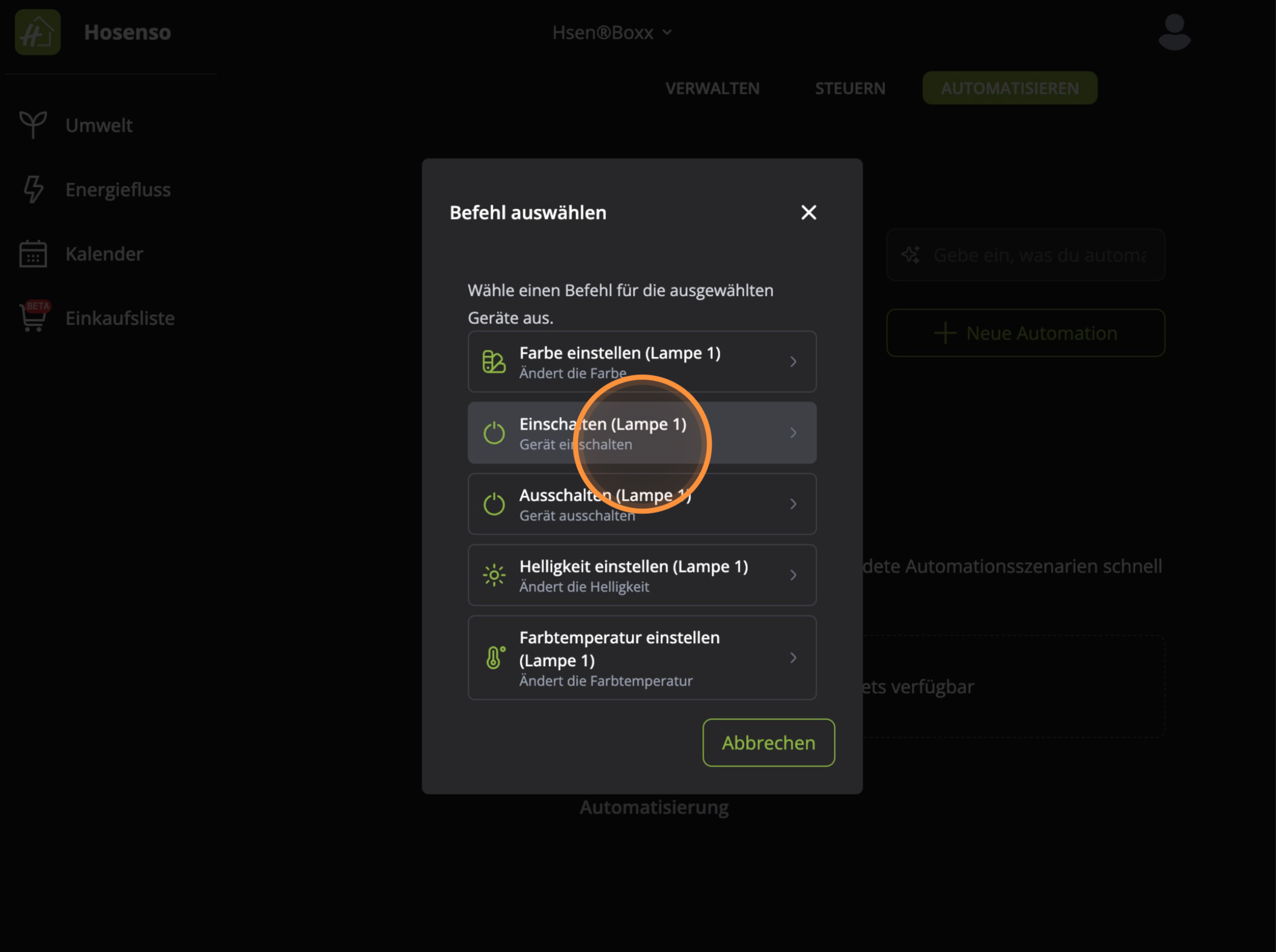Viewport: 1276px width, 952px height.
Task: Open chevron on Helligkeit einstellen row
Action: pyautogui.click(x=793, y=575)
